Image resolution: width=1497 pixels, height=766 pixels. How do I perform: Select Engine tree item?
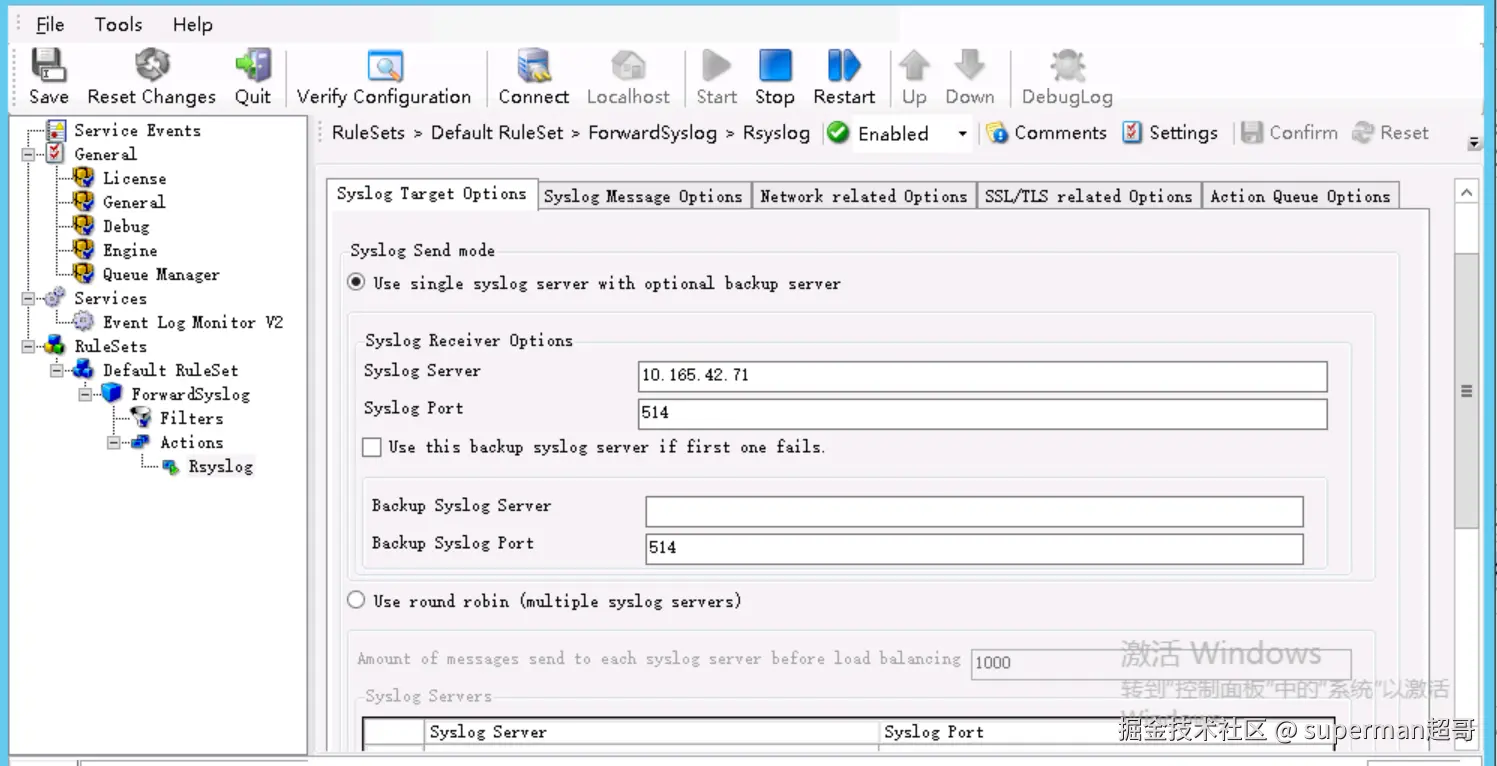[130, 250]
